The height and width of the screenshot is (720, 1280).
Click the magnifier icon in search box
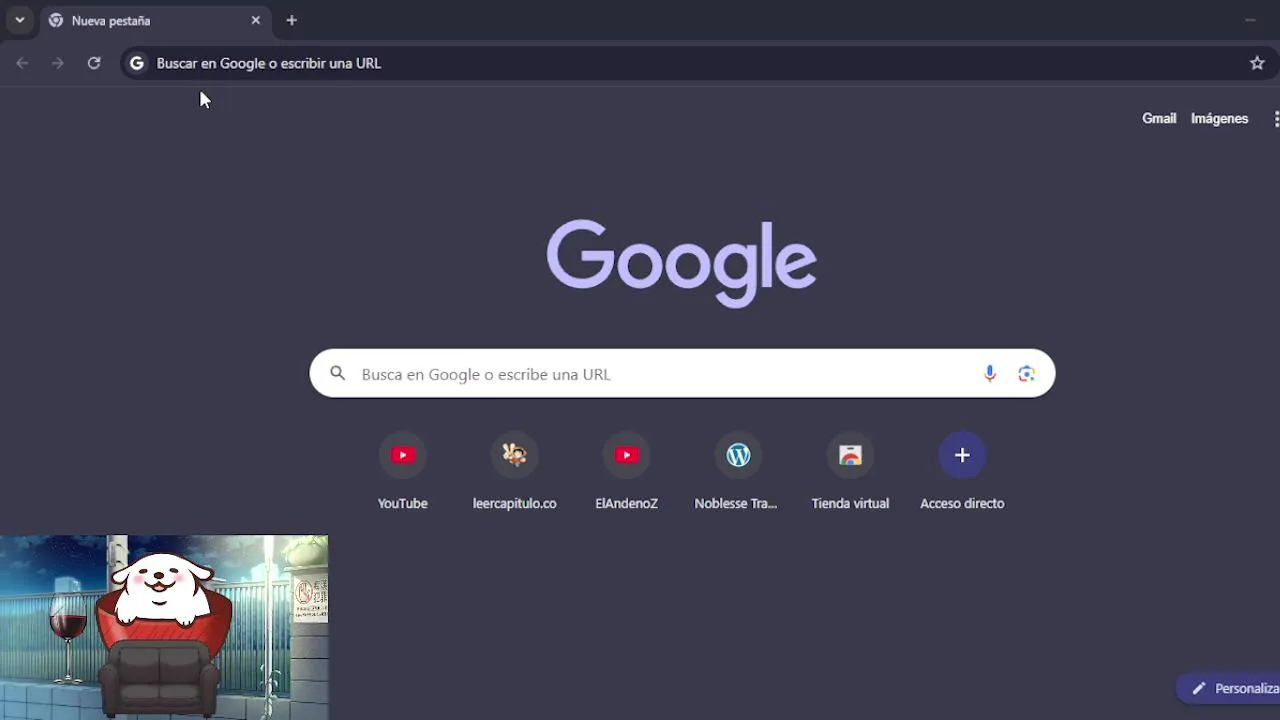[x=338, y=373]
